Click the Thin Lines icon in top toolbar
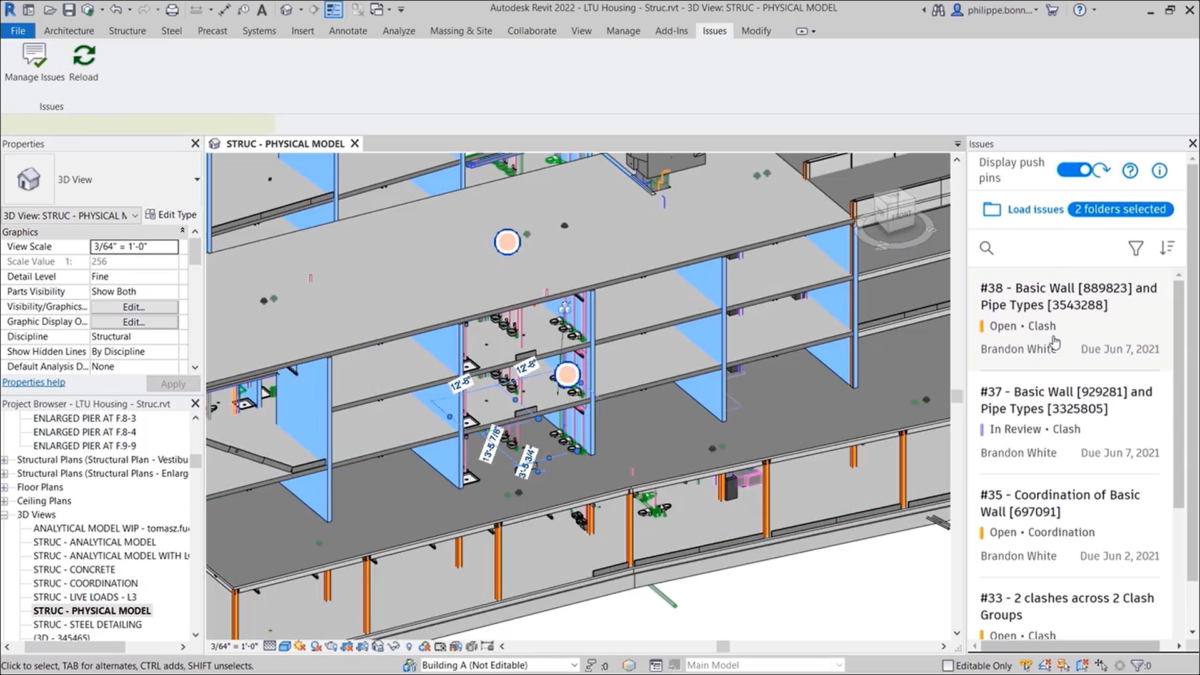 pos(334,10)
